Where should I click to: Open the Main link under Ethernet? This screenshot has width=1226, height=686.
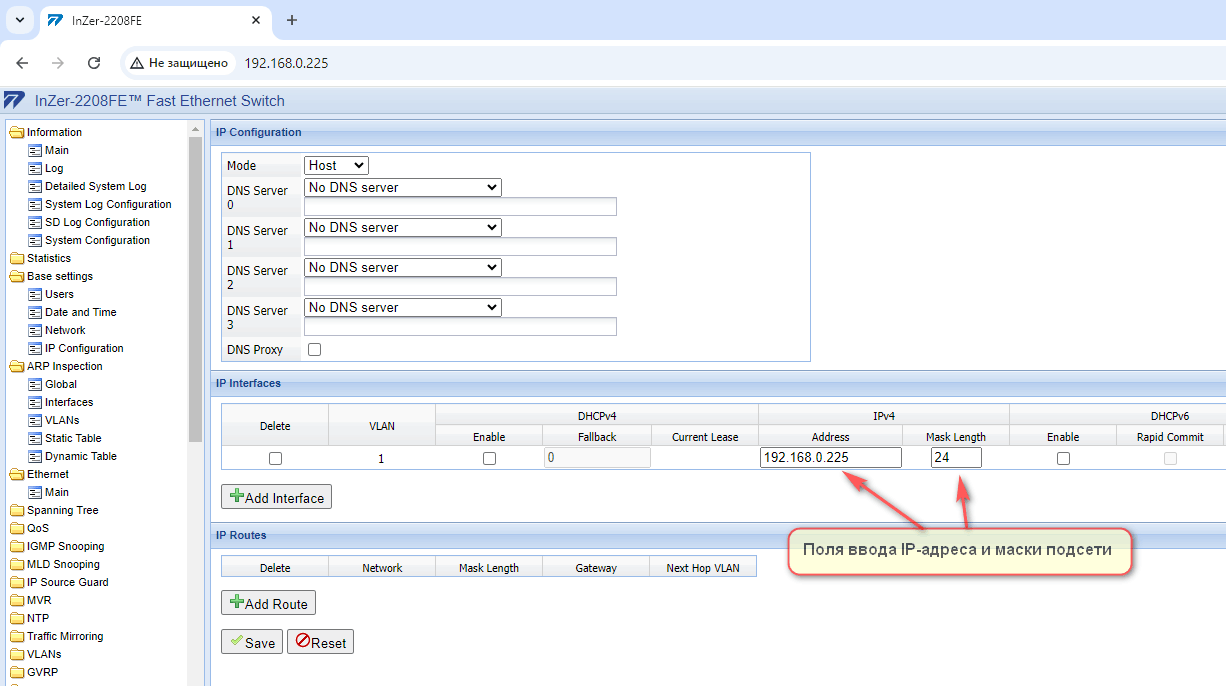click(x=57, y=492)
